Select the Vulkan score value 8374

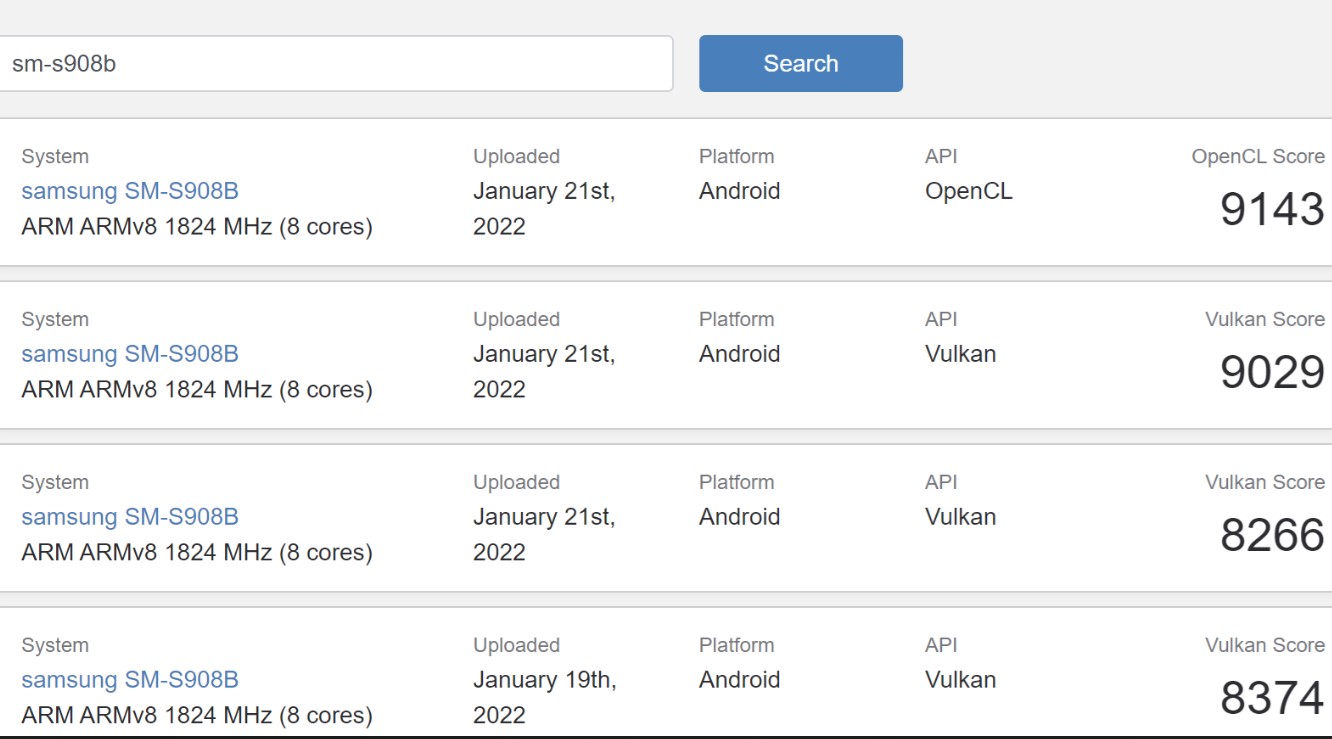(x=1271, y=698)
